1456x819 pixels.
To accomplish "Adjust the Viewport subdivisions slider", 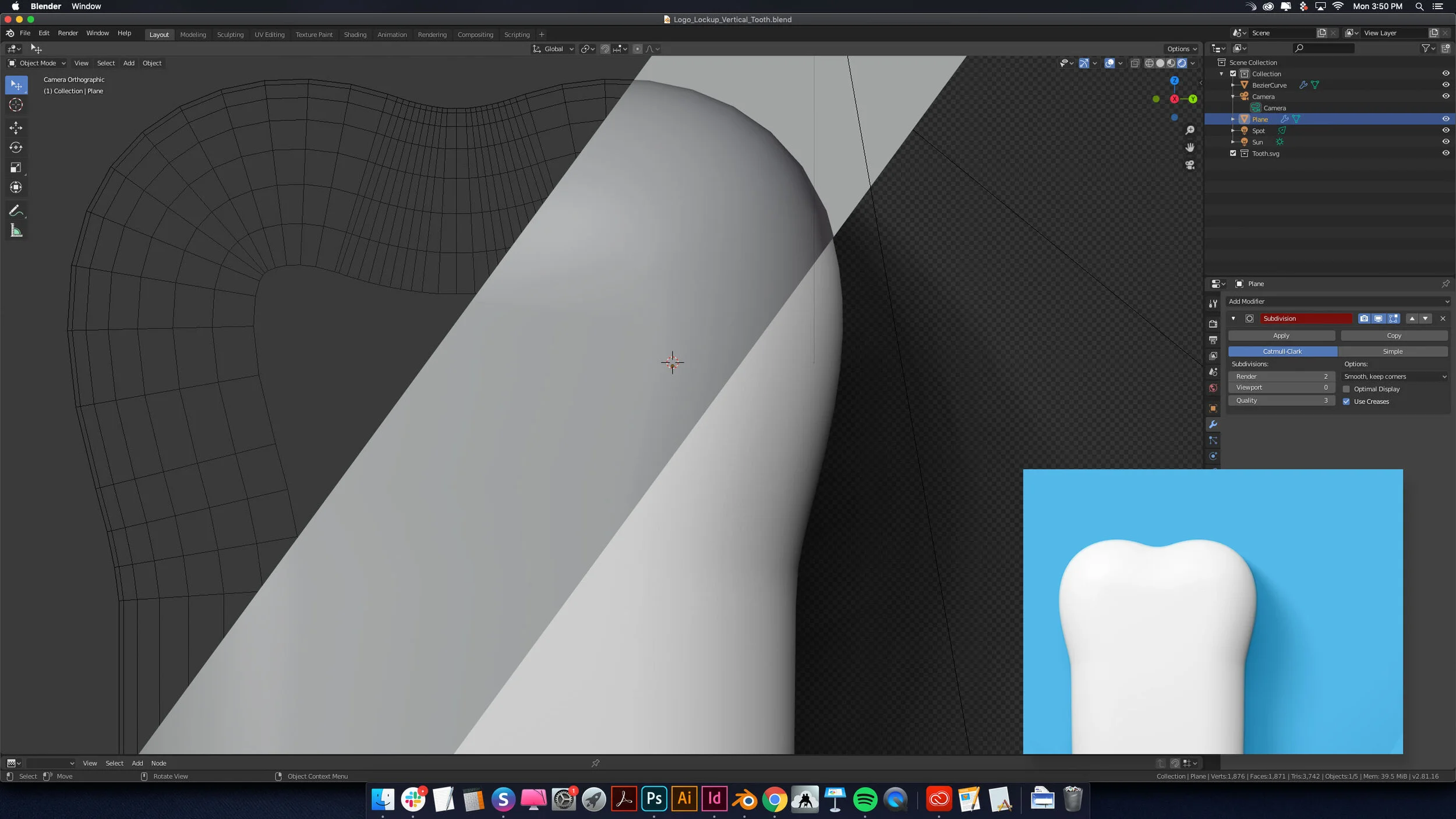I will [1281, 387].
